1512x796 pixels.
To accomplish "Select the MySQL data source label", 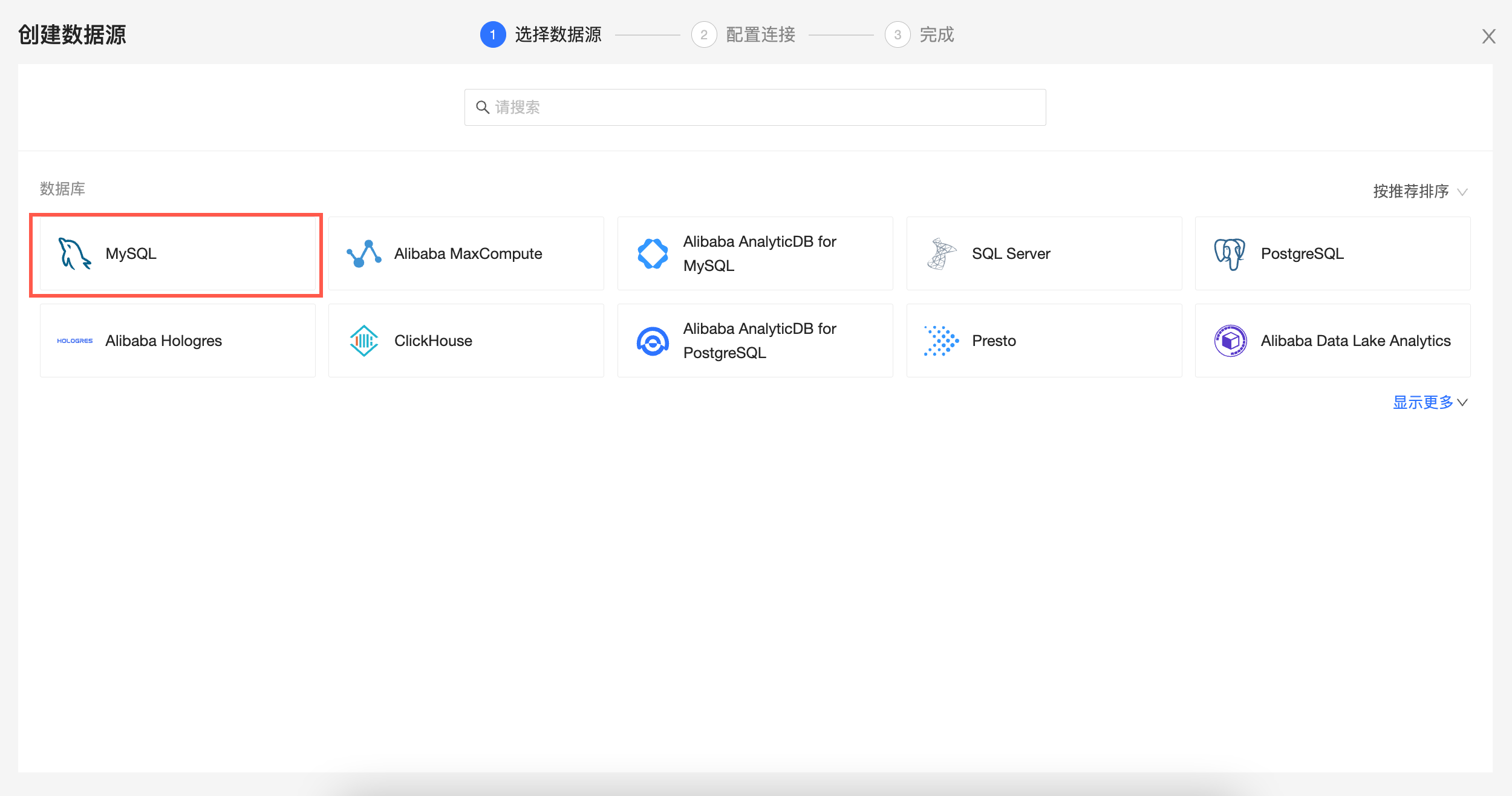I will pyautogui.click(x=131, y=253).
